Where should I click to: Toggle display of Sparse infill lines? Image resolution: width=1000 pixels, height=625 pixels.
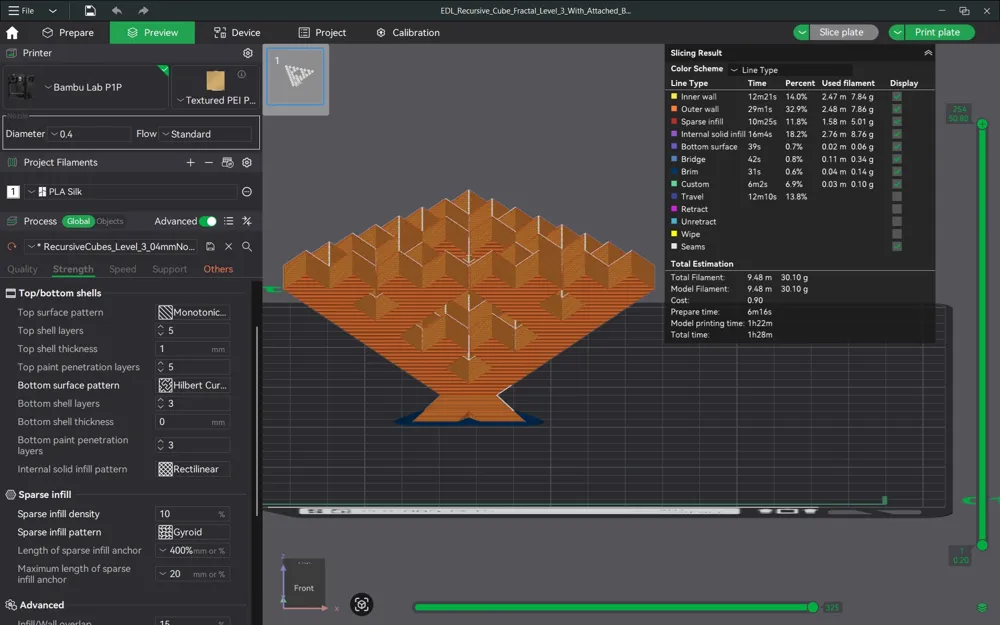[897, 122]
